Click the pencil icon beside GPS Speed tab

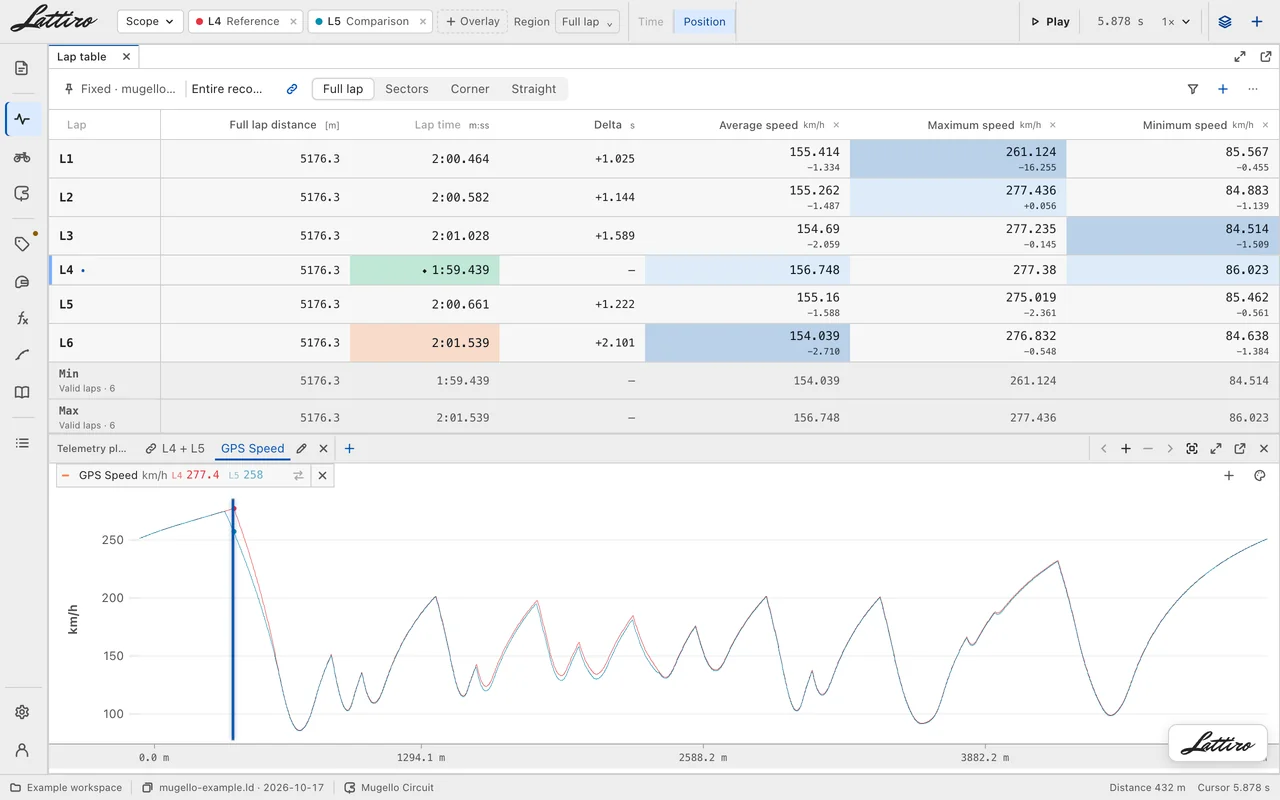[x=302, y=449]
